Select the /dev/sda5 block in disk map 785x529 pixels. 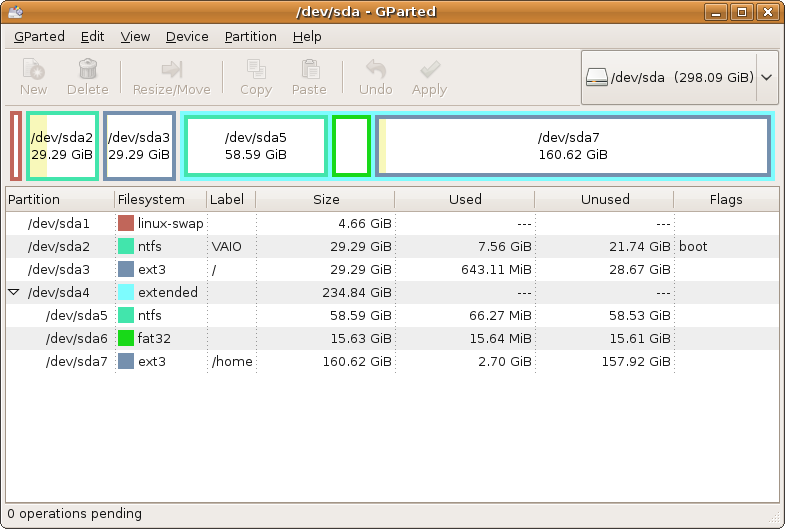(256, 146)
